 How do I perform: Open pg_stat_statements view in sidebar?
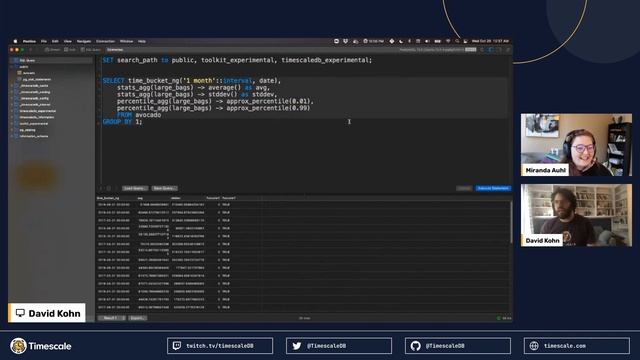pos(37,79)
